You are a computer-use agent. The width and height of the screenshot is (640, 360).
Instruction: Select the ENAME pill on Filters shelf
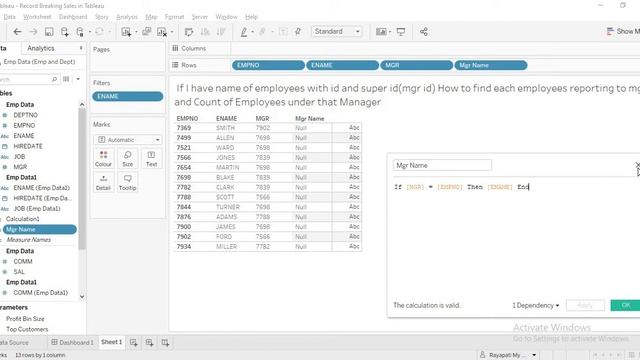127,96
